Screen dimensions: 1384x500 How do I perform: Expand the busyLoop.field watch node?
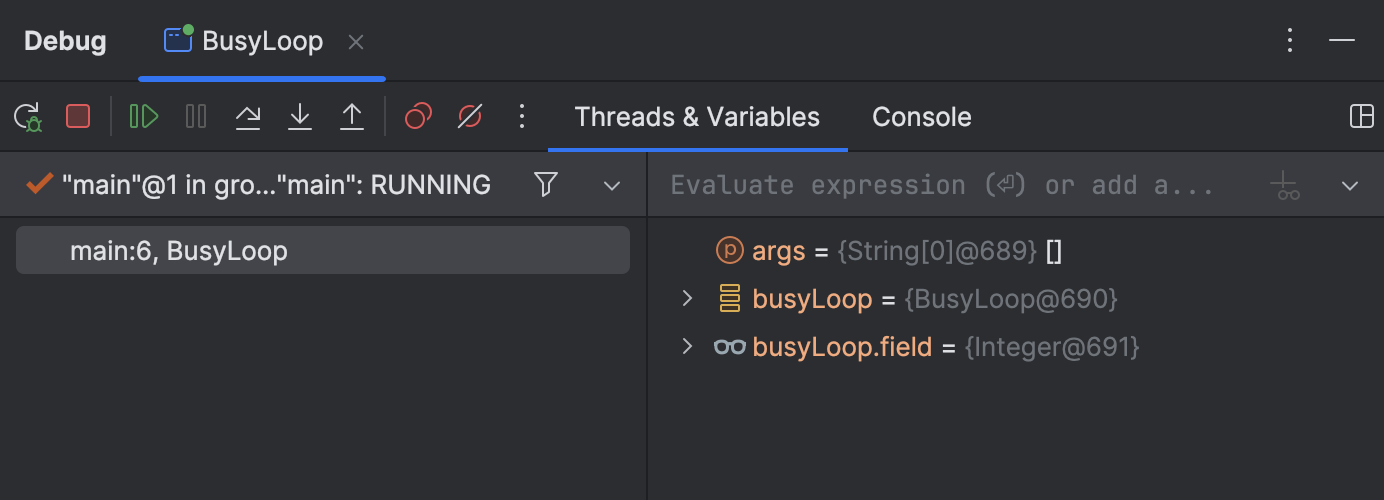[x=687, y=346]
